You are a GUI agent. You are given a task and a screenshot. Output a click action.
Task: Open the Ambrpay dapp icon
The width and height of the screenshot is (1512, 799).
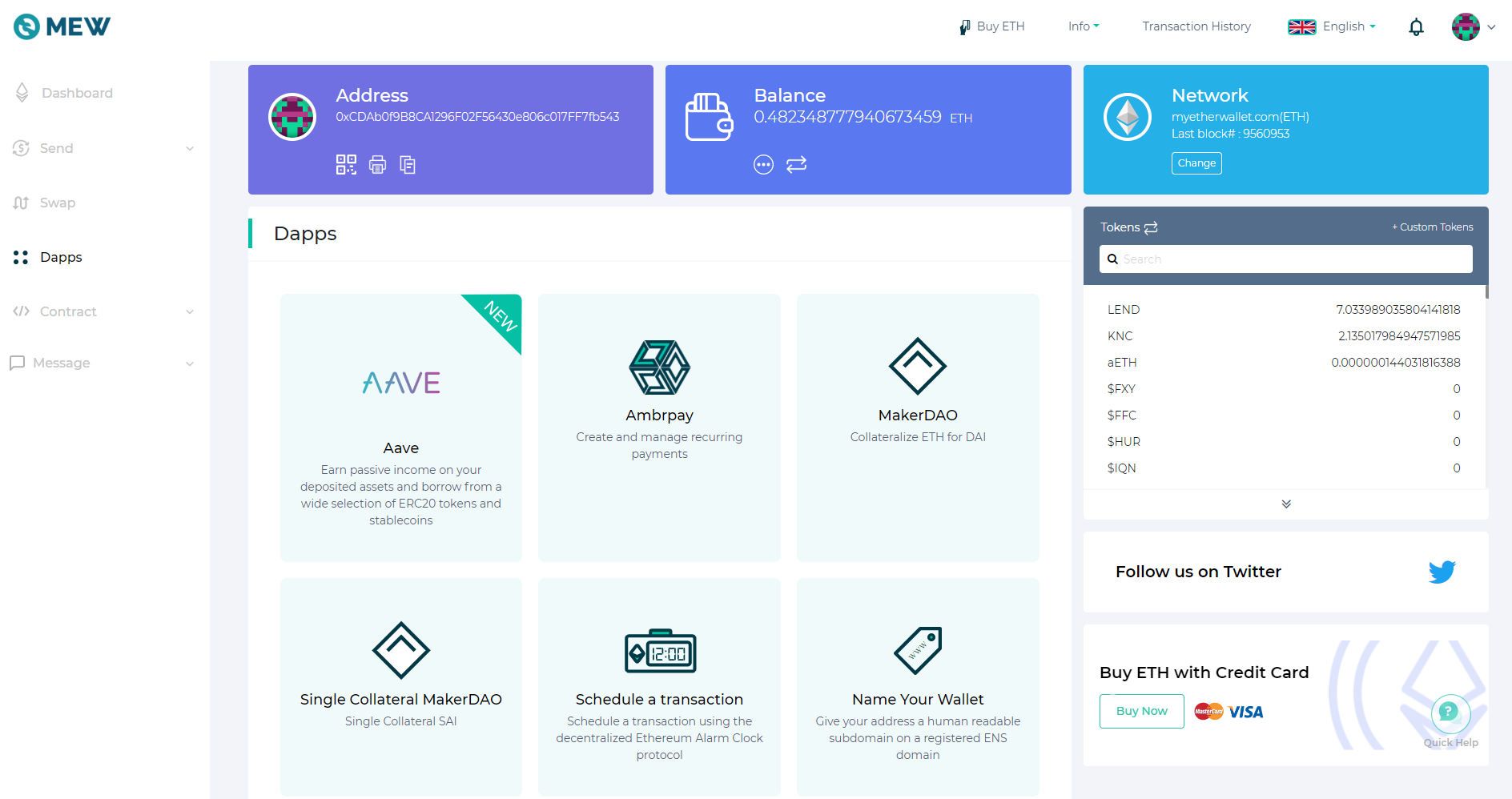coord(659,367)
